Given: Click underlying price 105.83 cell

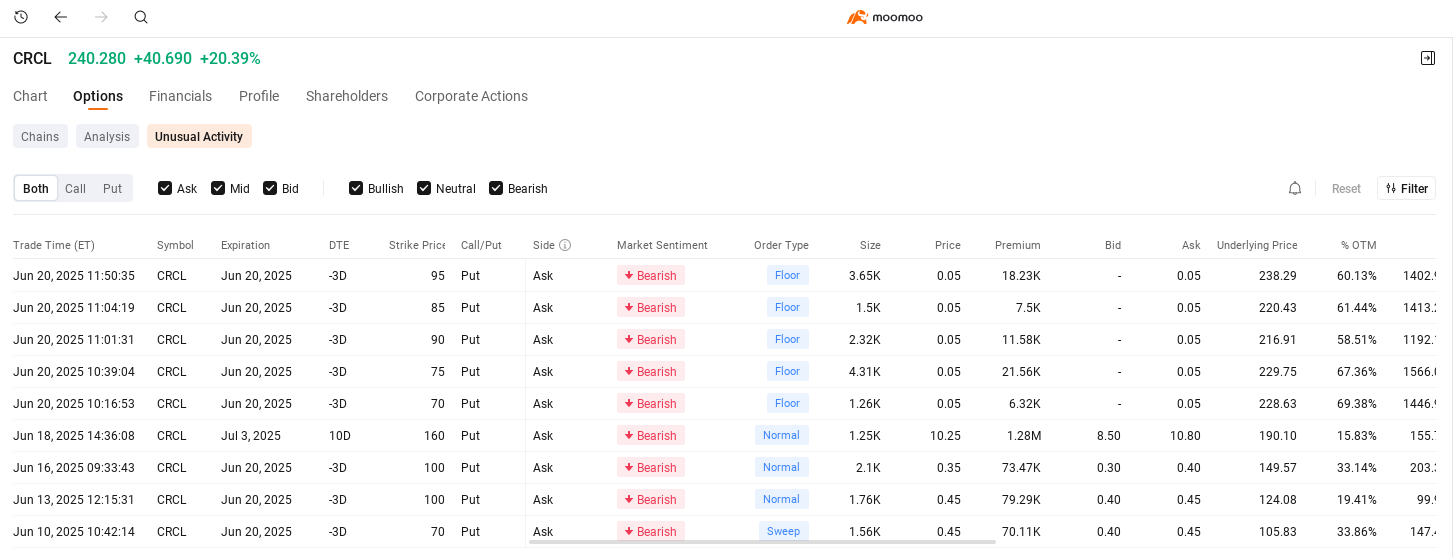Looking at the screenshot, I should (x=1278, y=531).
